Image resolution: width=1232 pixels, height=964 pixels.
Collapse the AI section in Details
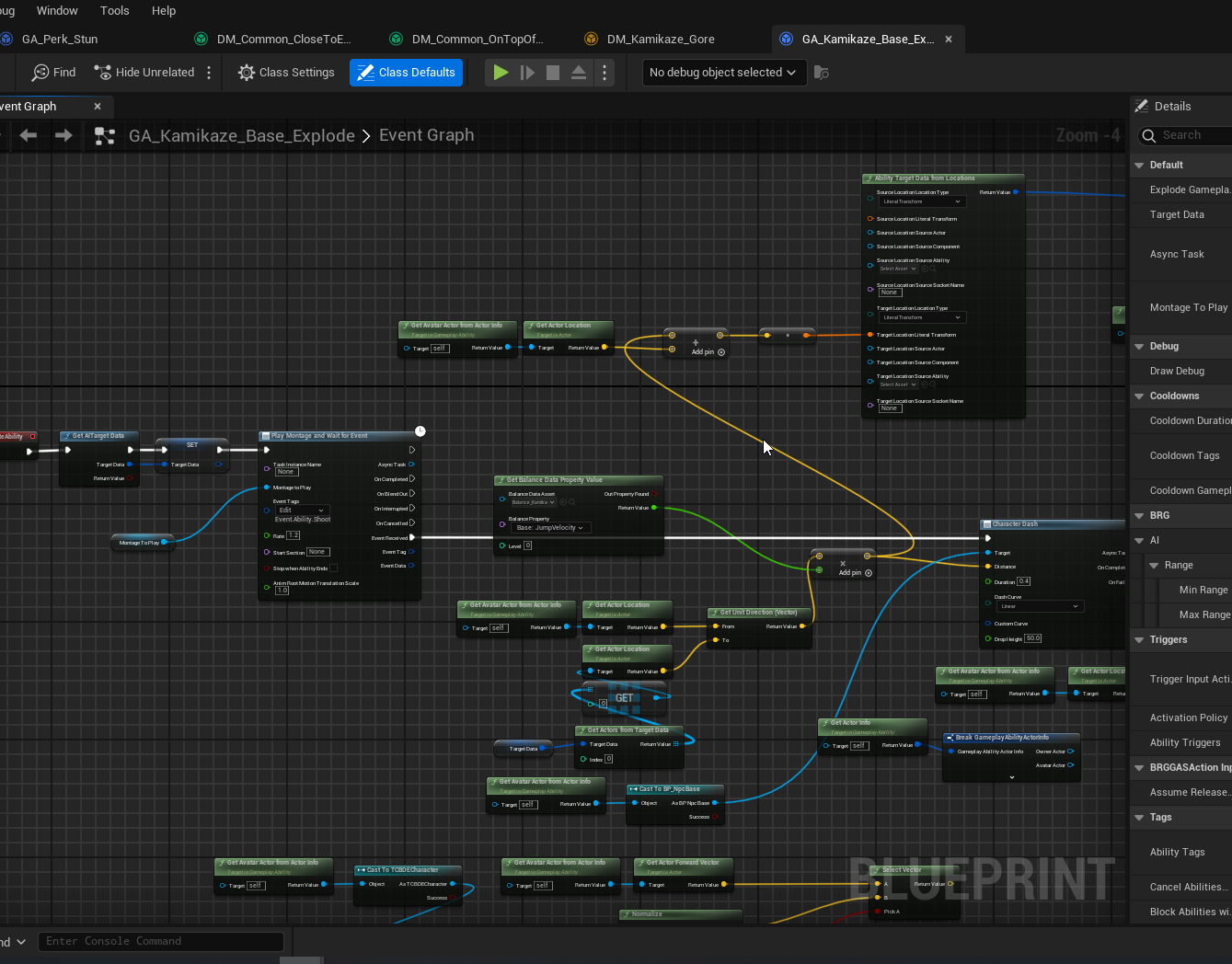[1140, 541]
